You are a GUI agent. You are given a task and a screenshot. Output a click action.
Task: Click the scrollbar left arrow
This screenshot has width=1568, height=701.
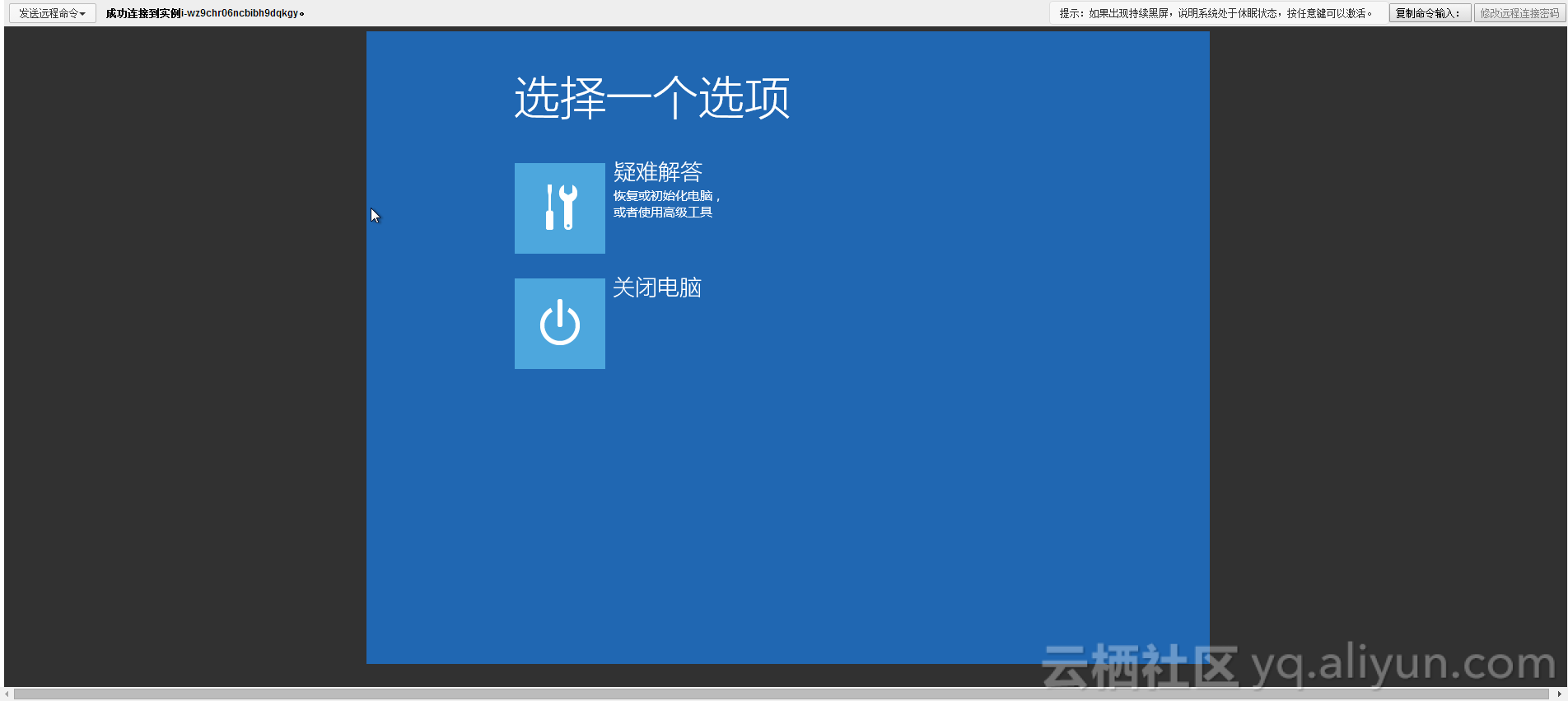click(x=8, y=694)
